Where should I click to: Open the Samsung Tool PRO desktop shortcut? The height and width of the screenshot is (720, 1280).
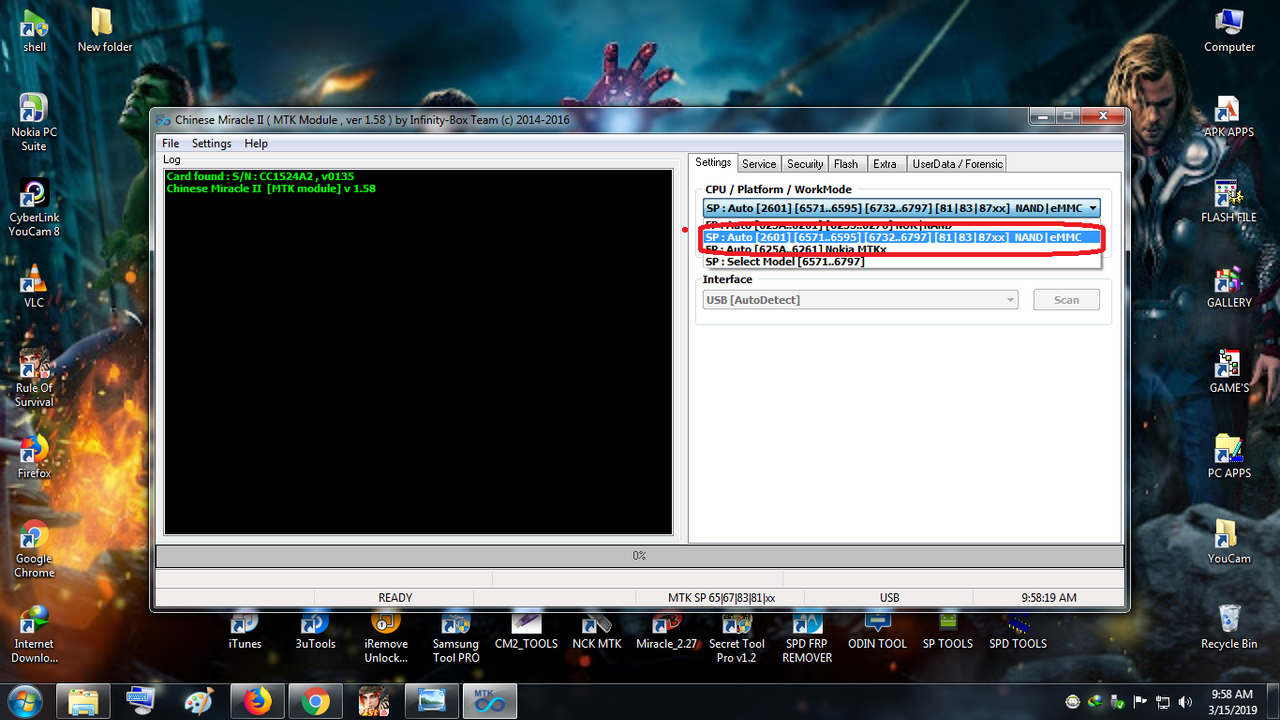(456, 636)
